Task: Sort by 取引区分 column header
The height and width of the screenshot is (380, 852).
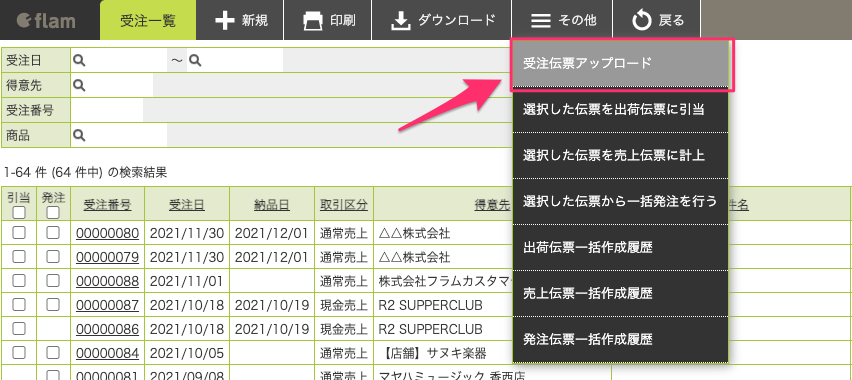Action: click(344, 205)
